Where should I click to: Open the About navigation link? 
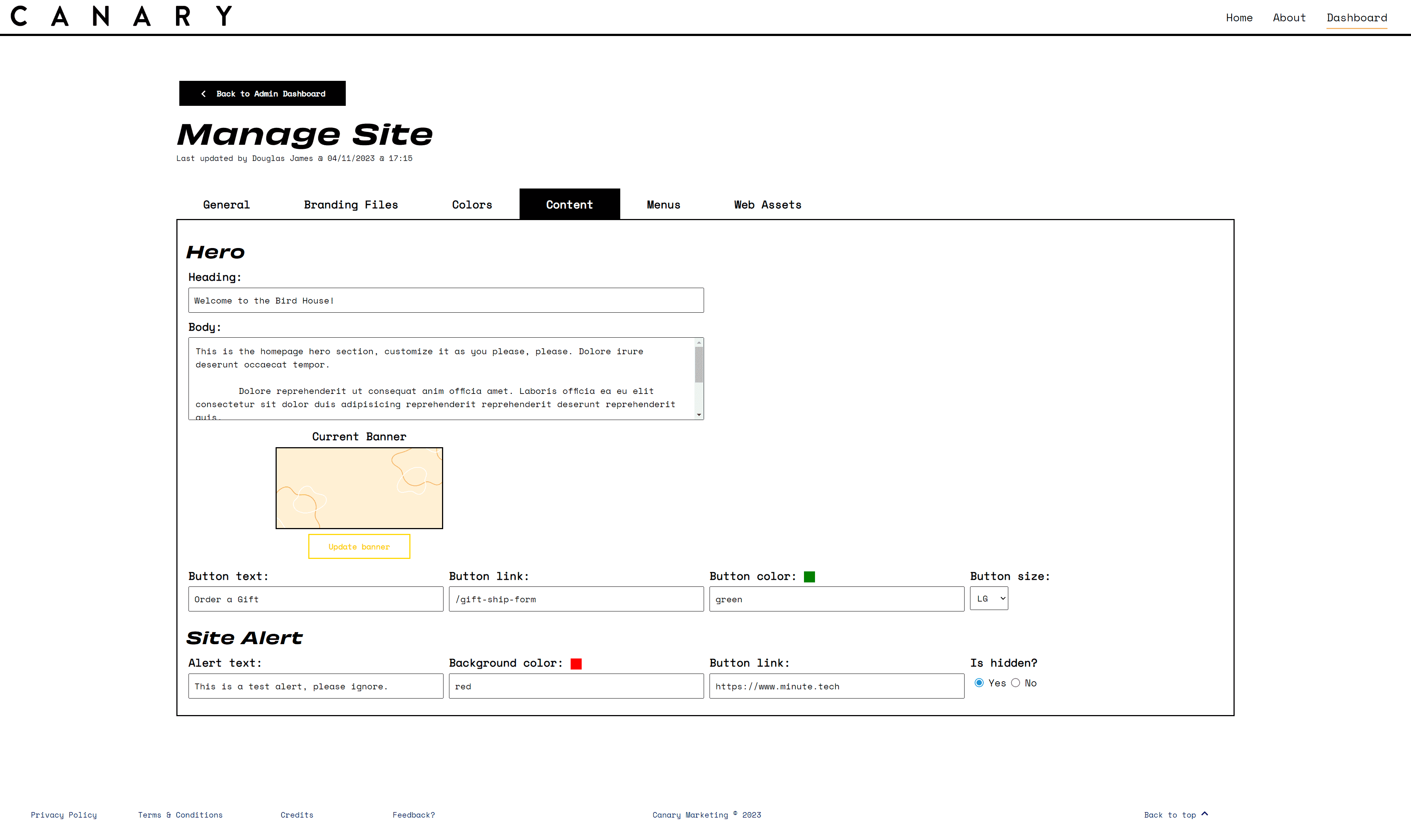(x=1289, y=18)
